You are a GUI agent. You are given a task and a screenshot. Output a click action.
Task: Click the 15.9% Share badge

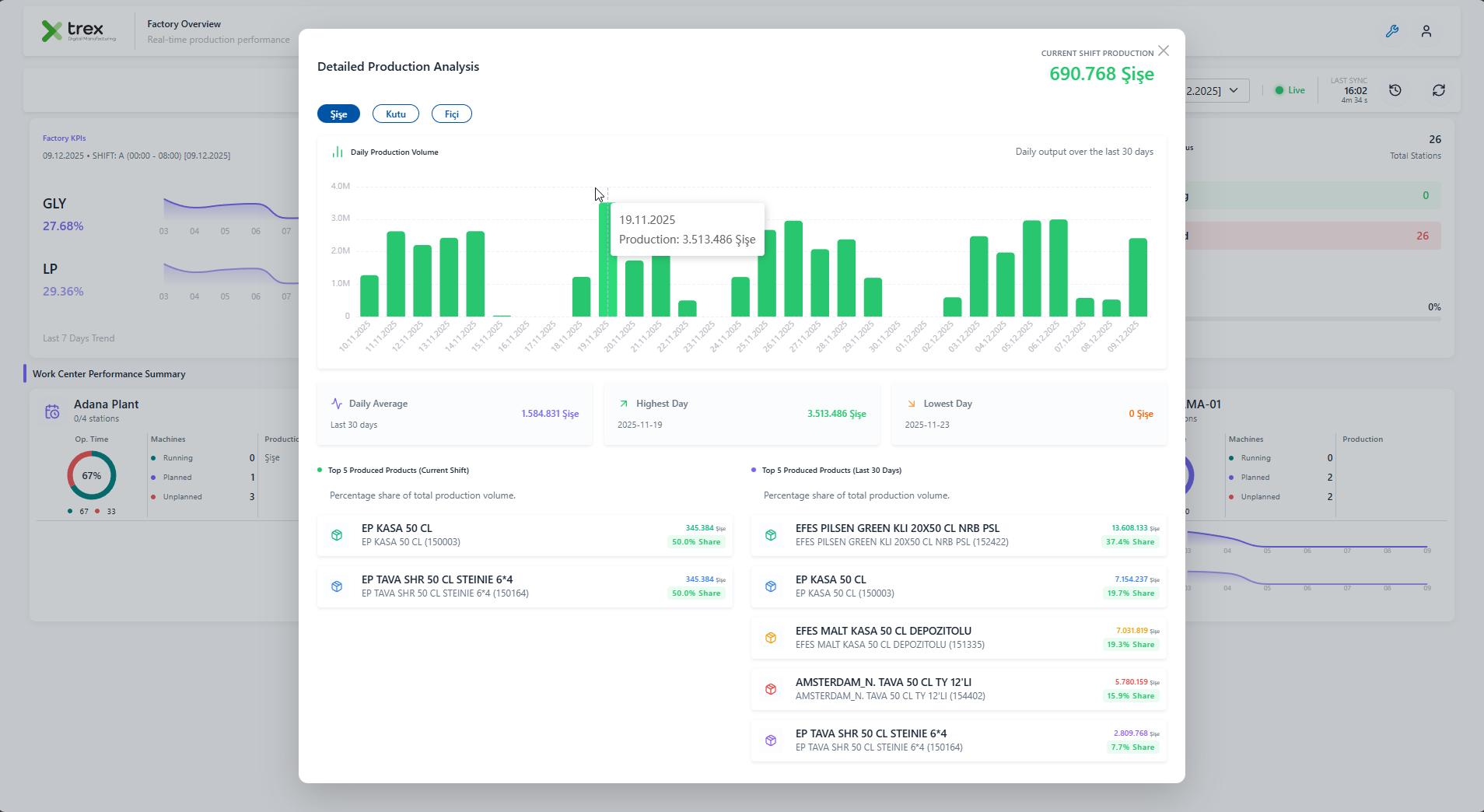[x=1130, y=696]
